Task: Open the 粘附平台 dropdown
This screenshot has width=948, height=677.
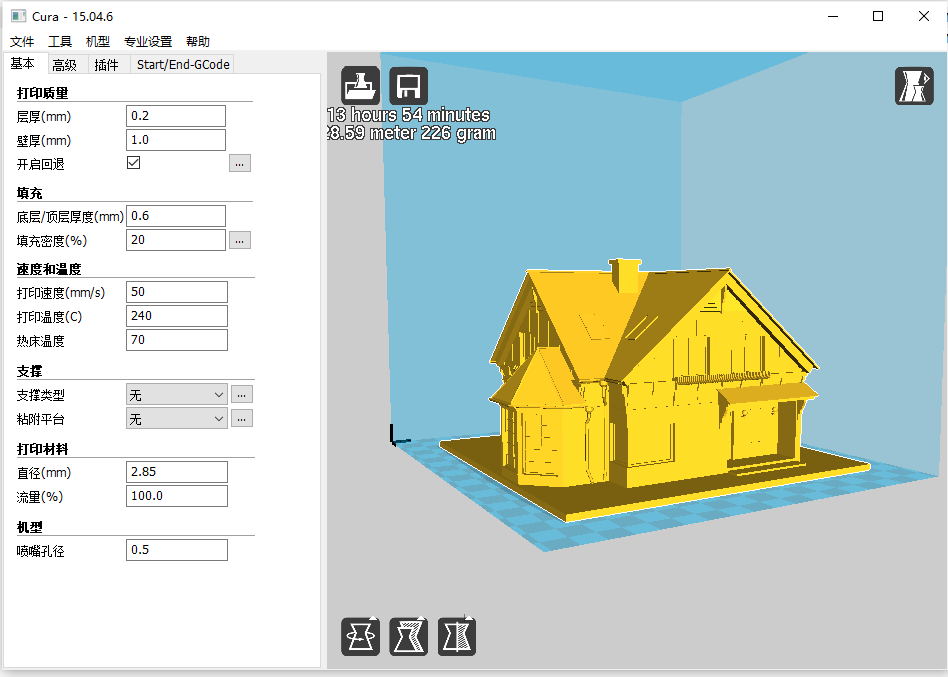Action: tap(177, 419)
